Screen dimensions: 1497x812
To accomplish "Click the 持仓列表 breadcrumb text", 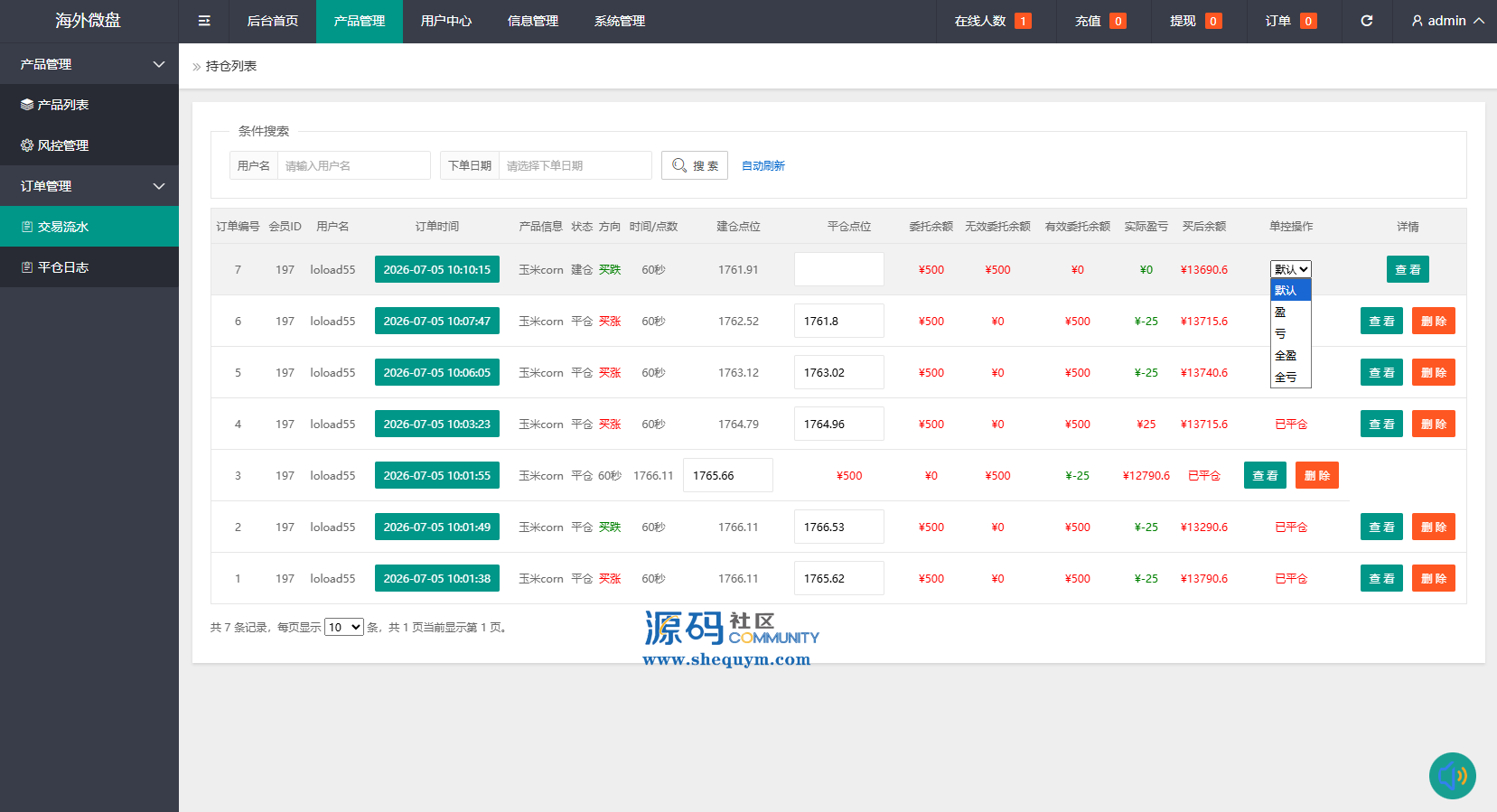I will 231,66.
